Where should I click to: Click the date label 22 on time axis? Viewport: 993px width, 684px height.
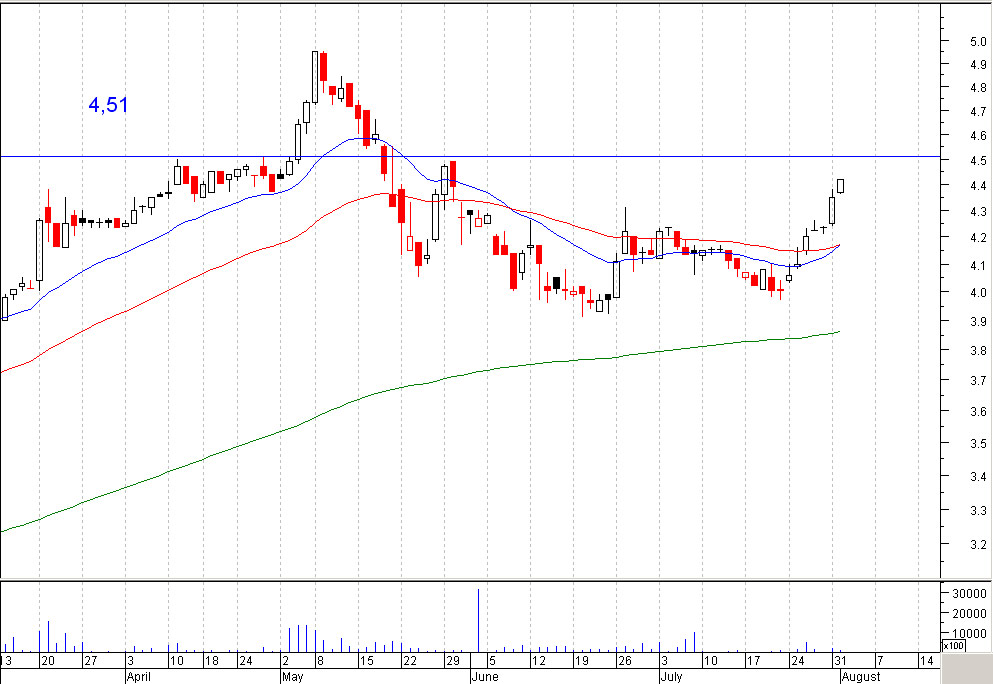(x=410, y=661)
